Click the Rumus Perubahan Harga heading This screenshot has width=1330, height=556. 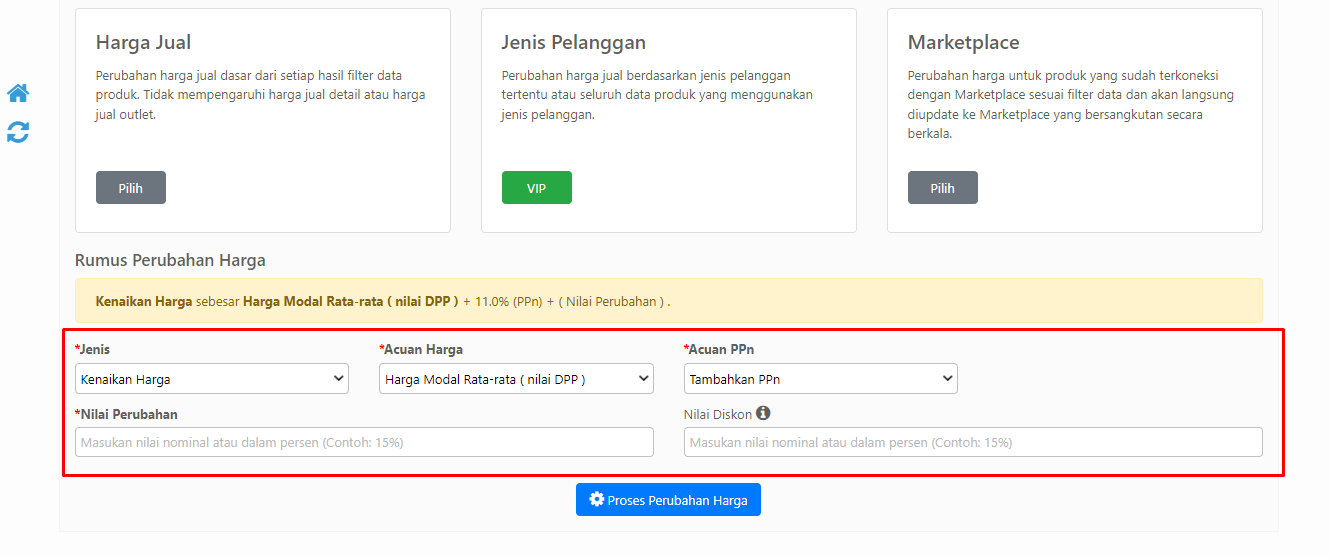170,260
